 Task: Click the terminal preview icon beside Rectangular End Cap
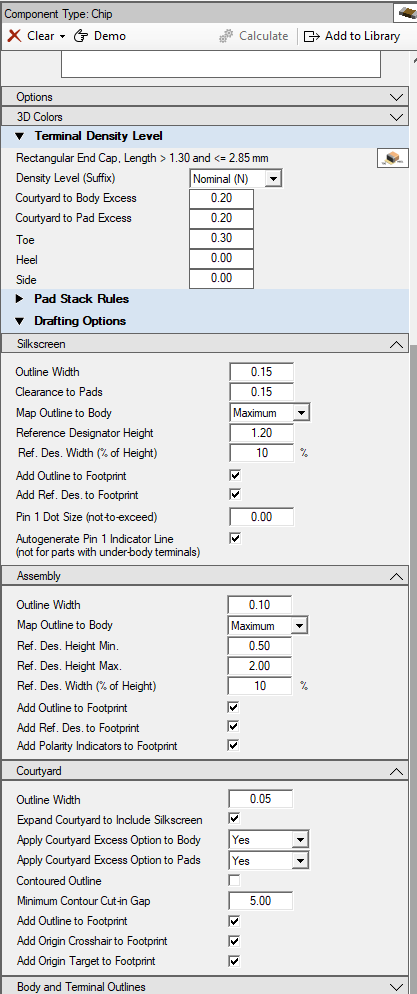point(392,158)
